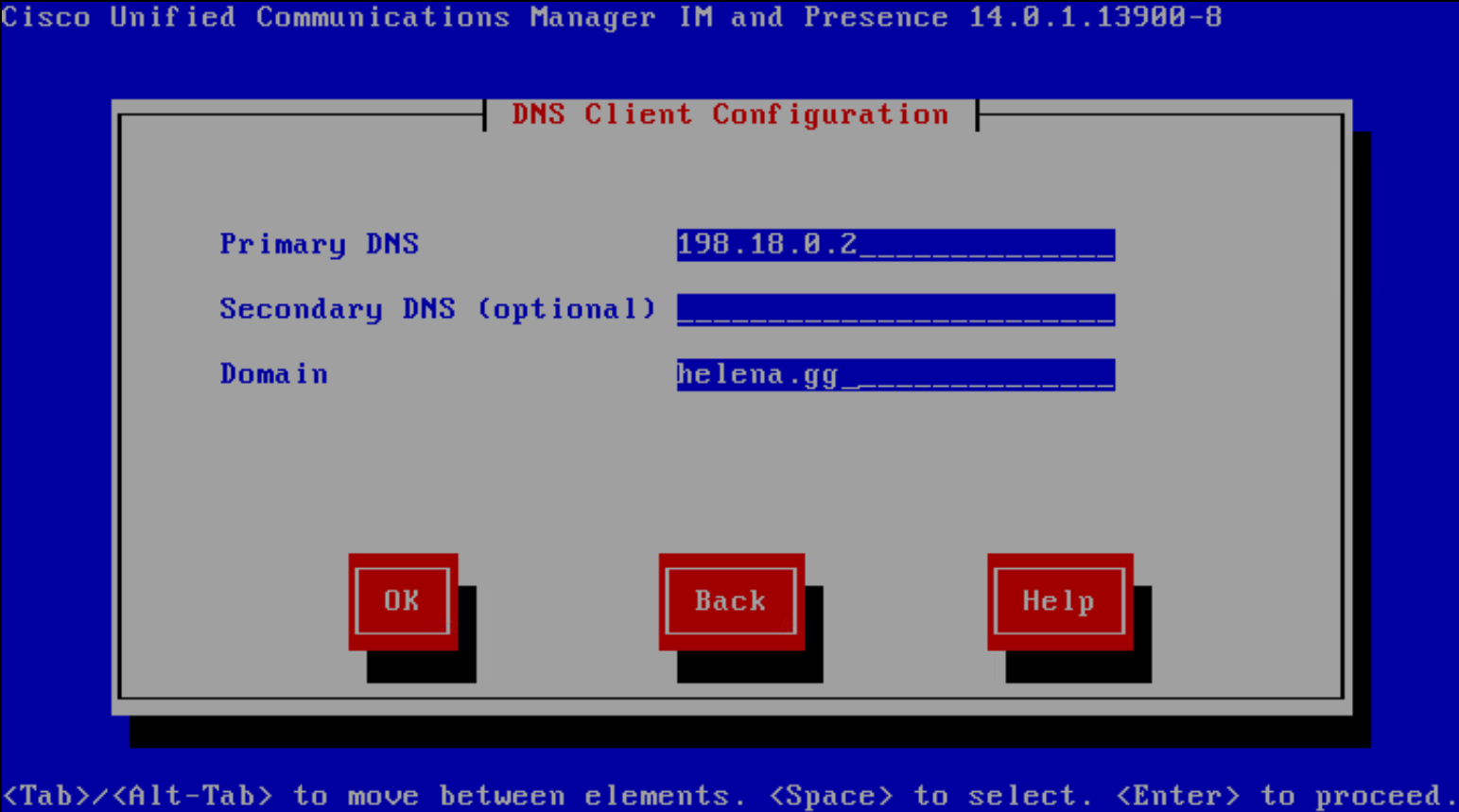
Task: Go to previous screen with Back
Action: pos(731,601)
